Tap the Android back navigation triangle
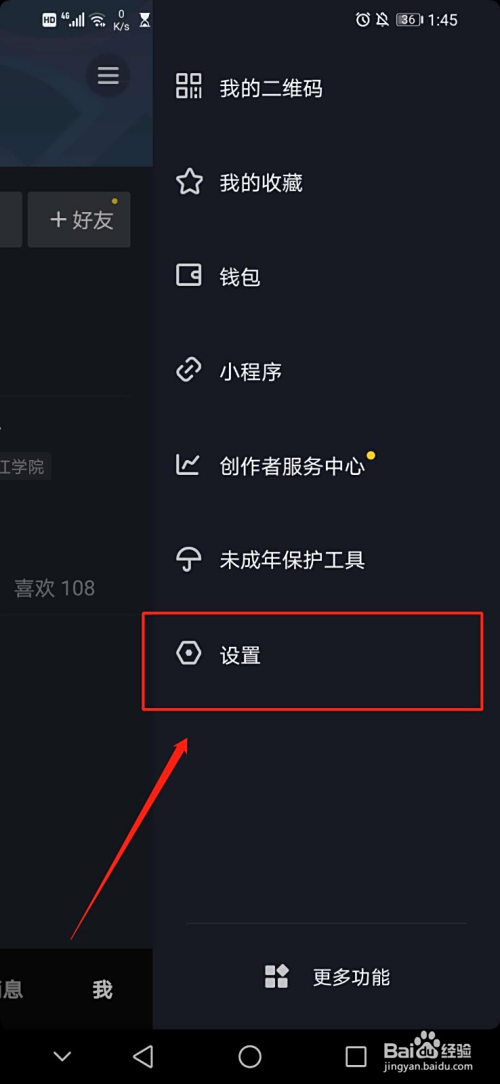 pyautogui.click(x=142, y=1056)
